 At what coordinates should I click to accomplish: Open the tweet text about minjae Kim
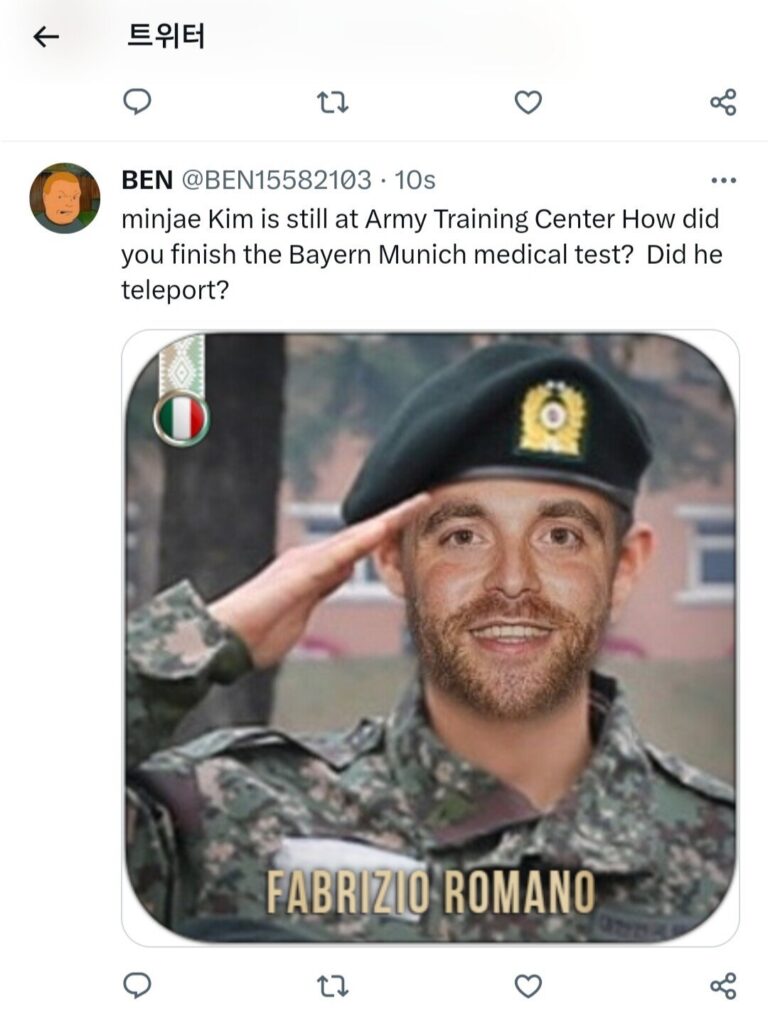pos(422,254)
